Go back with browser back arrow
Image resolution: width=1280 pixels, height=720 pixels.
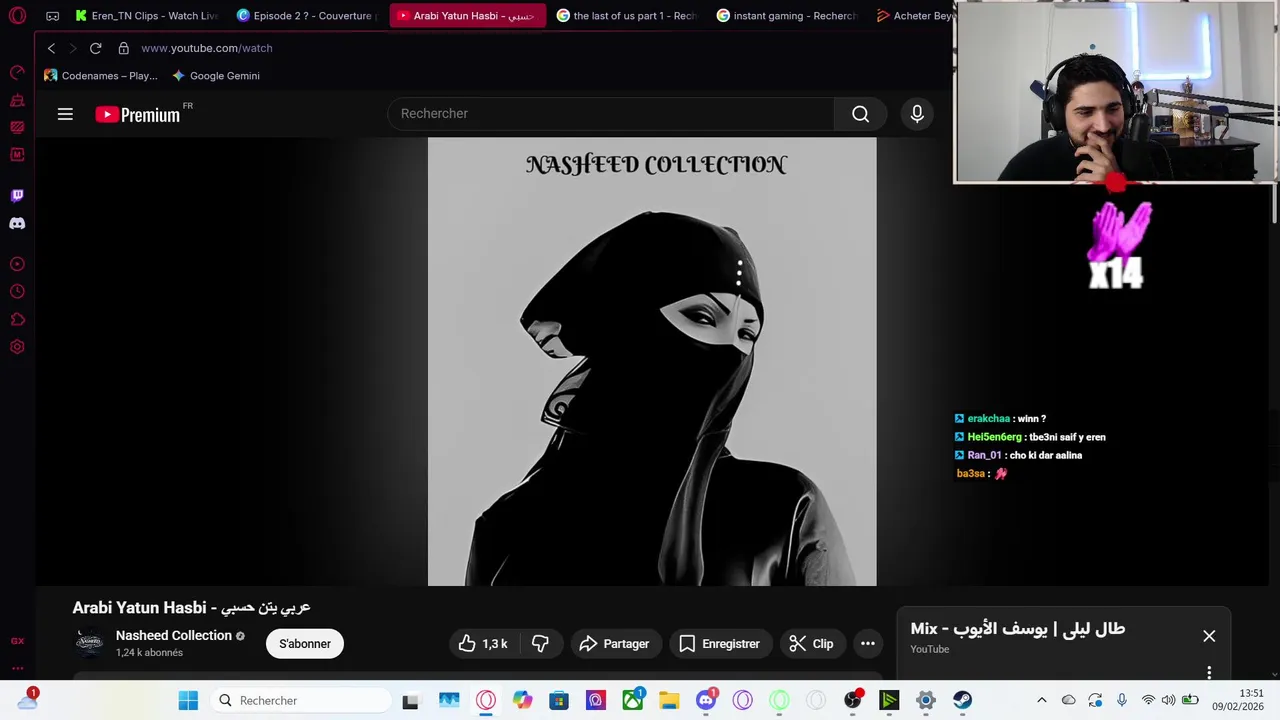[51, 48]
